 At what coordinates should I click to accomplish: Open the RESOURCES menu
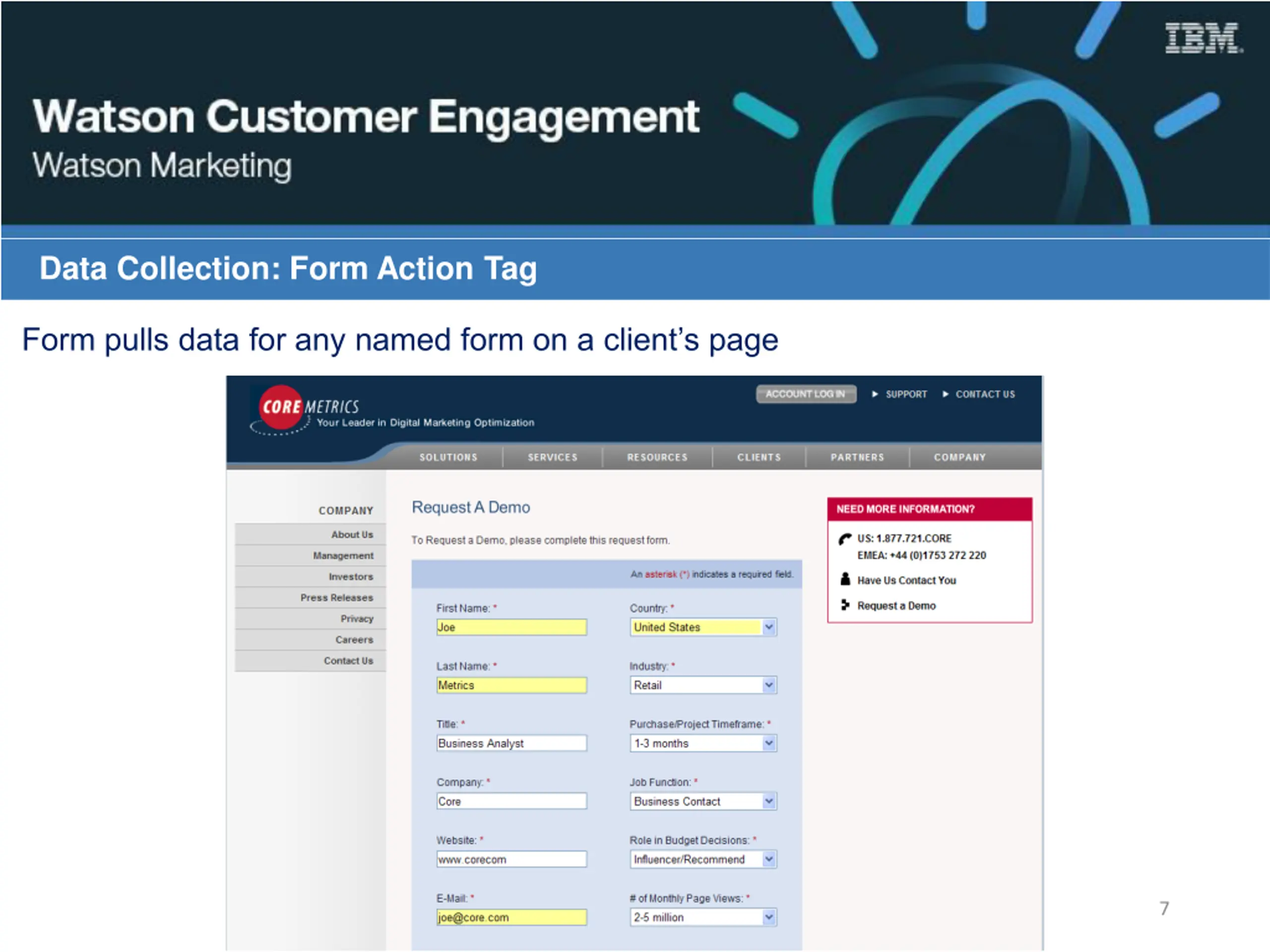657,457
